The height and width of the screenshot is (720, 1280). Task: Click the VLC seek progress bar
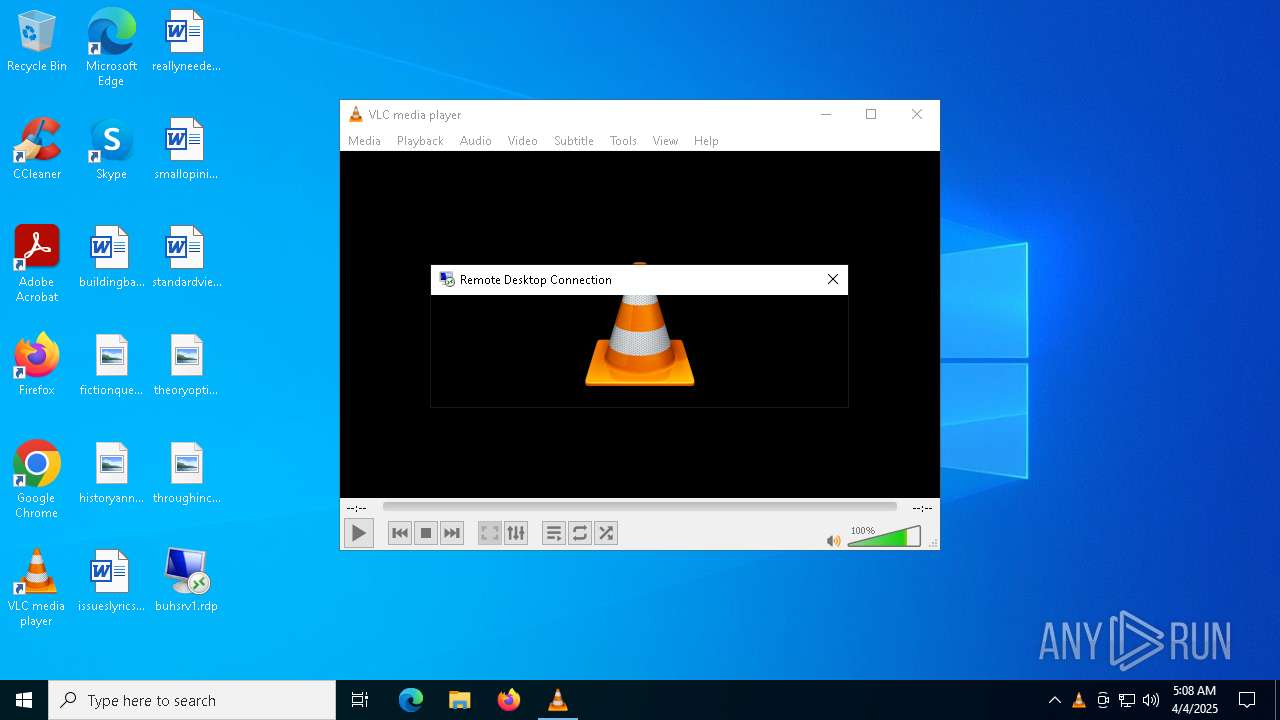tap(640, 507)
